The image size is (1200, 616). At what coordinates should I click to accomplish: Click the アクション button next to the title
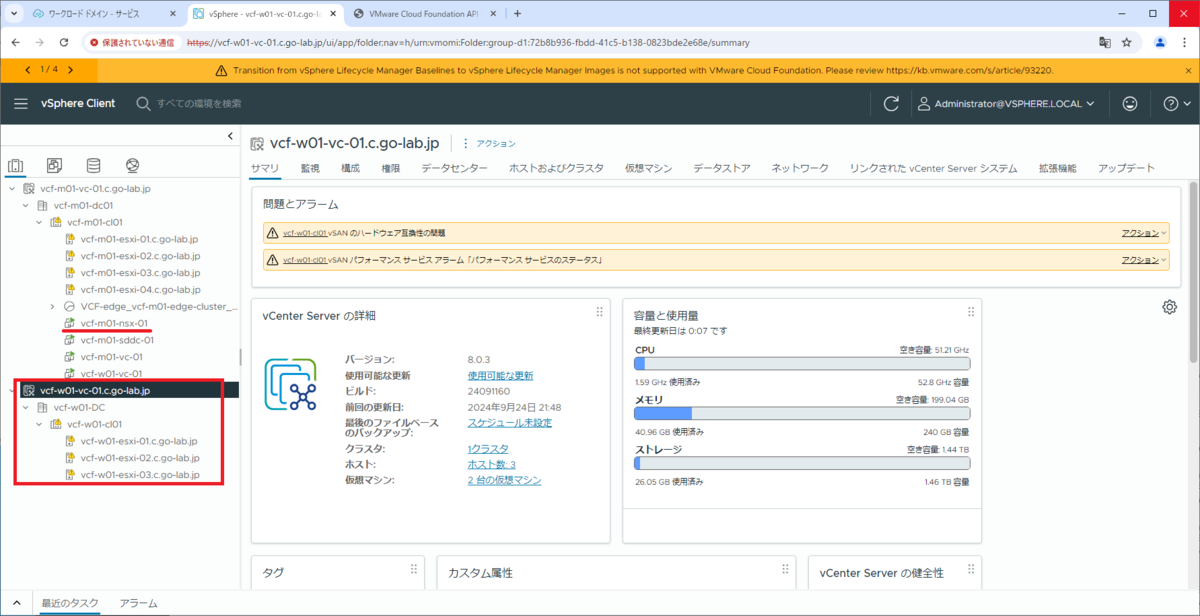[x=496, y=144]
